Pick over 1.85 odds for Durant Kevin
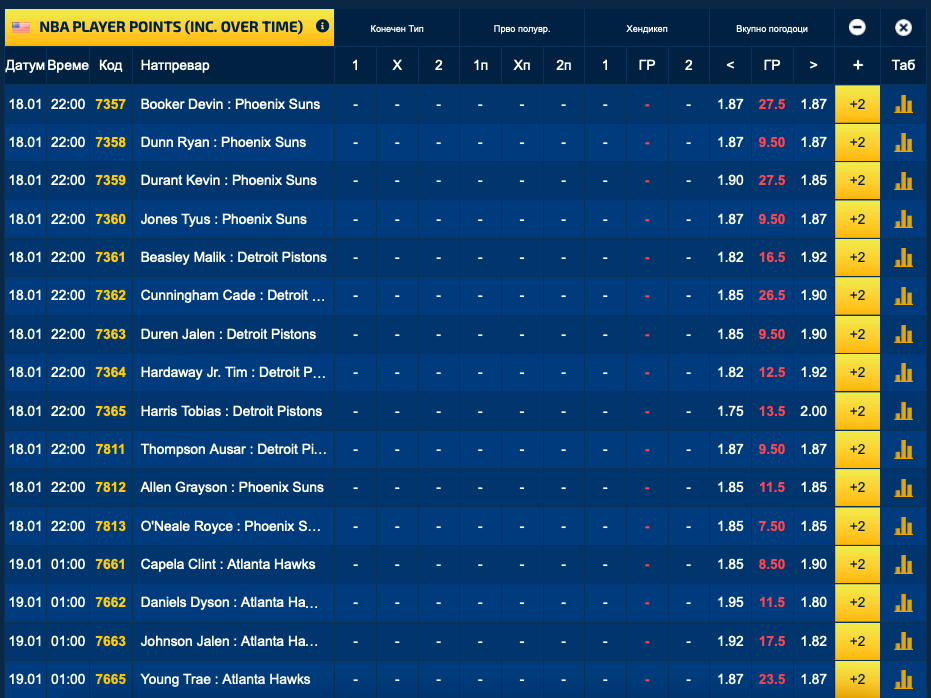931x698 pixels. coord(813,180)
